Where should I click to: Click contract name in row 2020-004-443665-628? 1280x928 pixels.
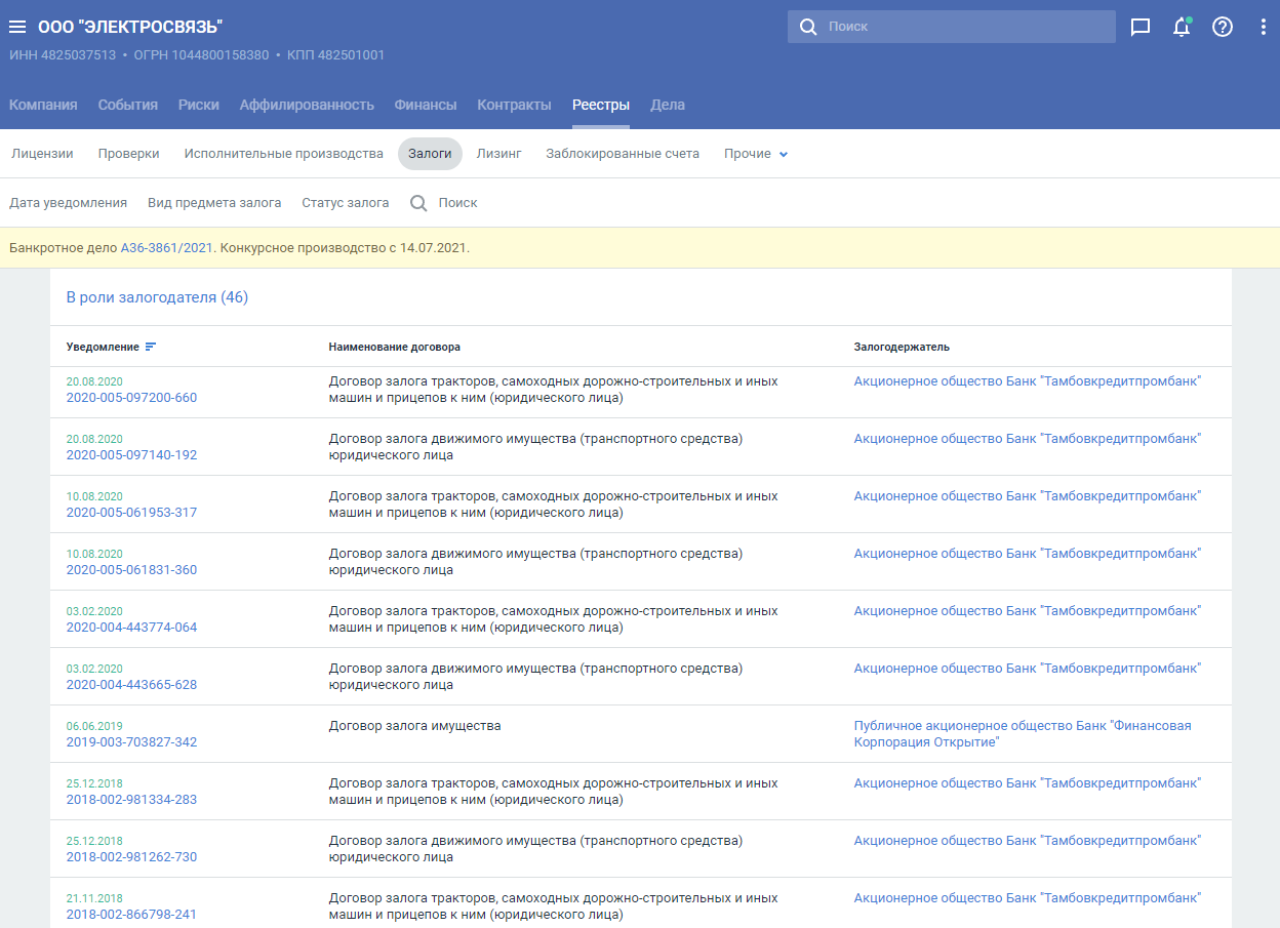(x=537, y=676)
